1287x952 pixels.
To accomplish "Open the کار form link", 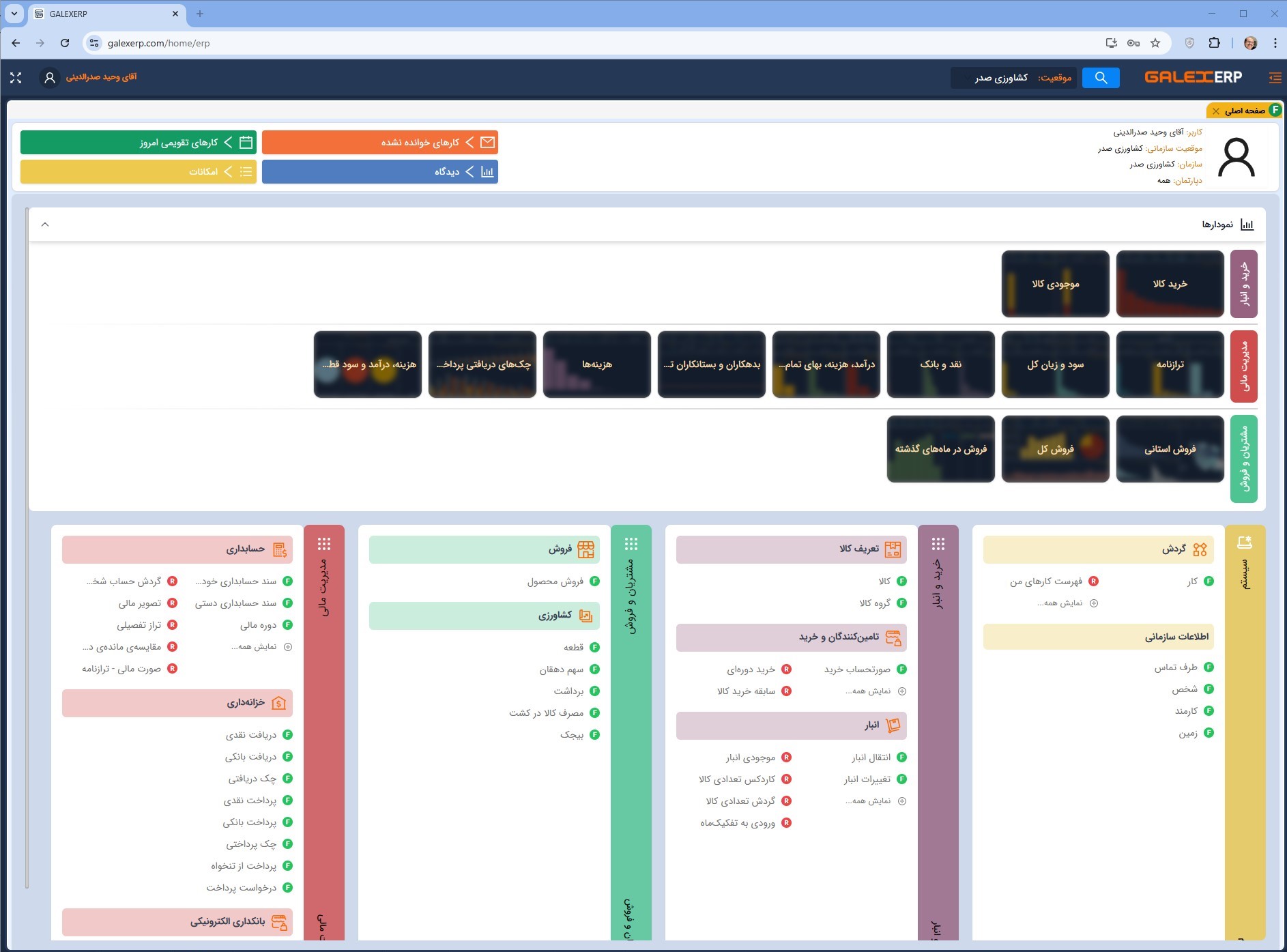I will click(1200, 581).
